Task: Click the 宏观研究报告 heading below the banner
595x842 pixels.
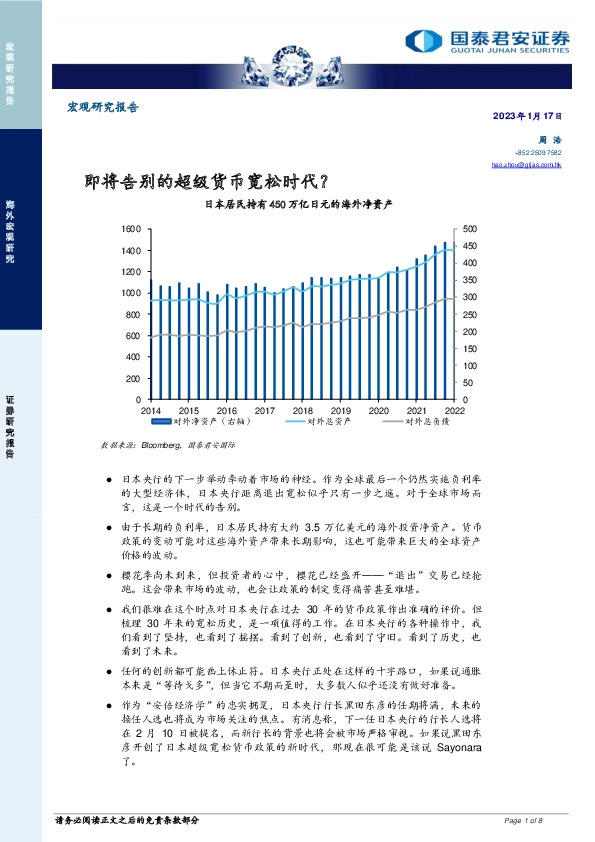Action: coord(103,107)
